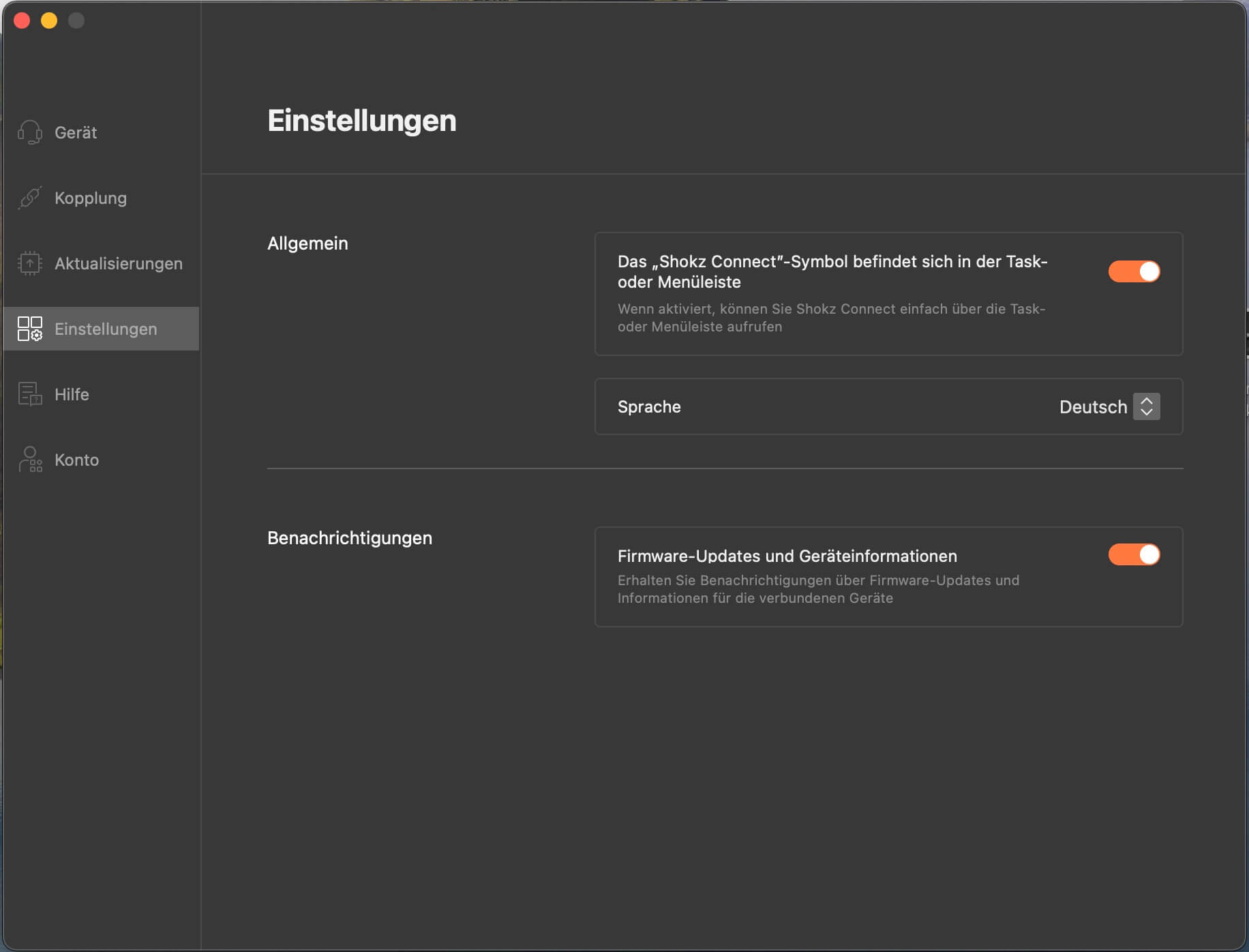This screenshot has height=952, width=1249.
Task: Click the grid-gear Einstellungen icon
Action: 30,329
